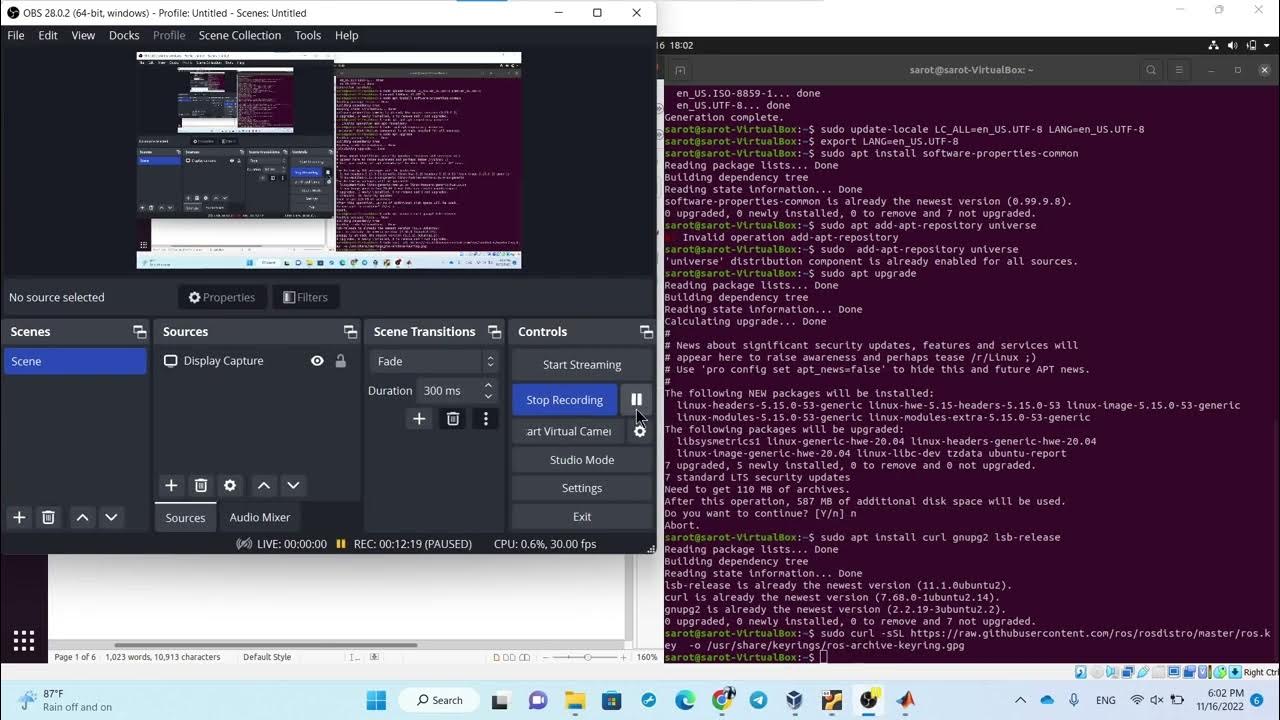Enable Studio Mode
Image resolution: width=1280 pixels, height=720 pixels.
coord(582,460)
